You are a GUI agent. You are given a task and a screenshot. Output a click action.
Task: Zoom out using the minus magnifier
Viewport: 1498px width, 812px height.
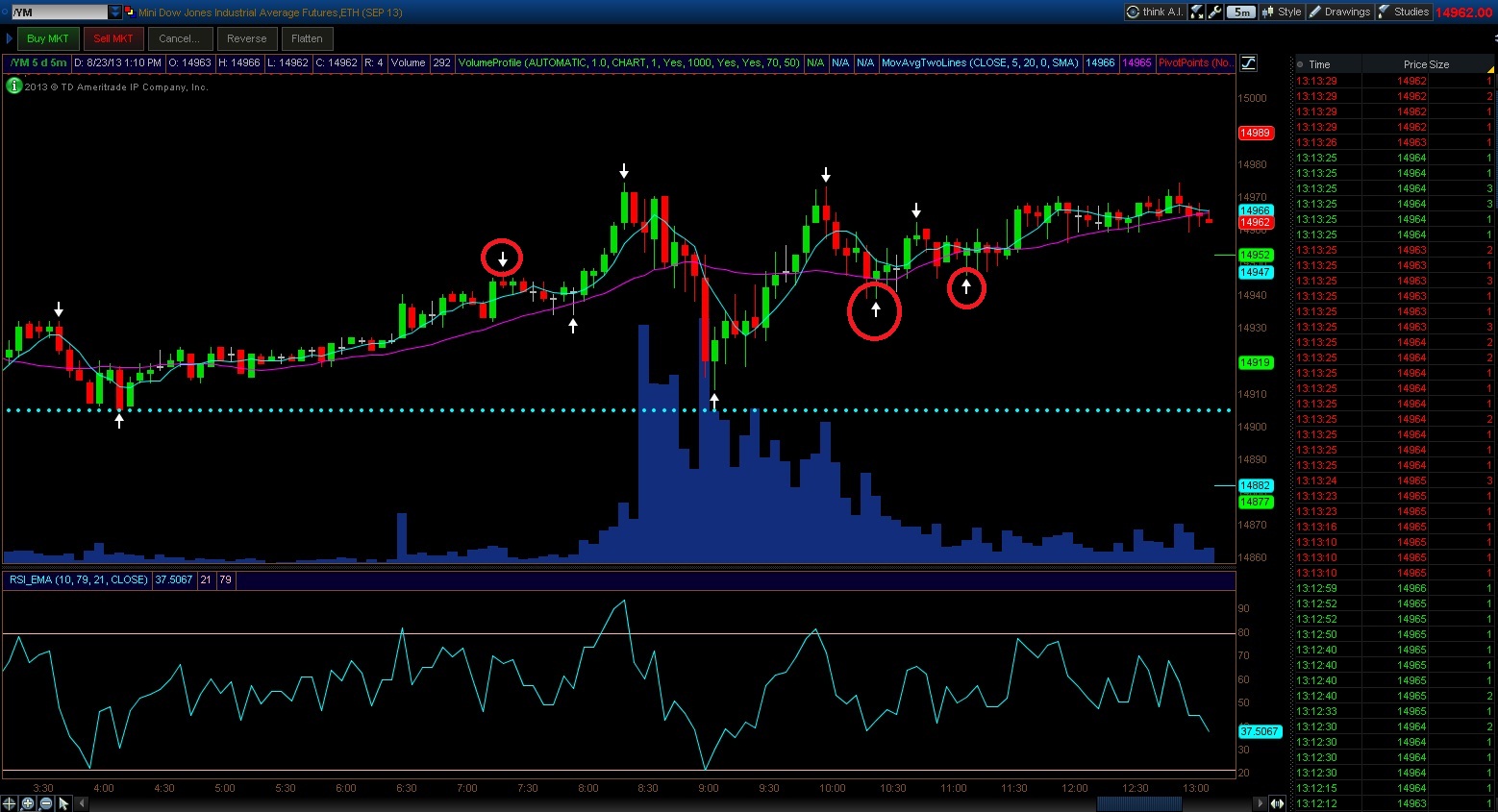coord(46,803)
